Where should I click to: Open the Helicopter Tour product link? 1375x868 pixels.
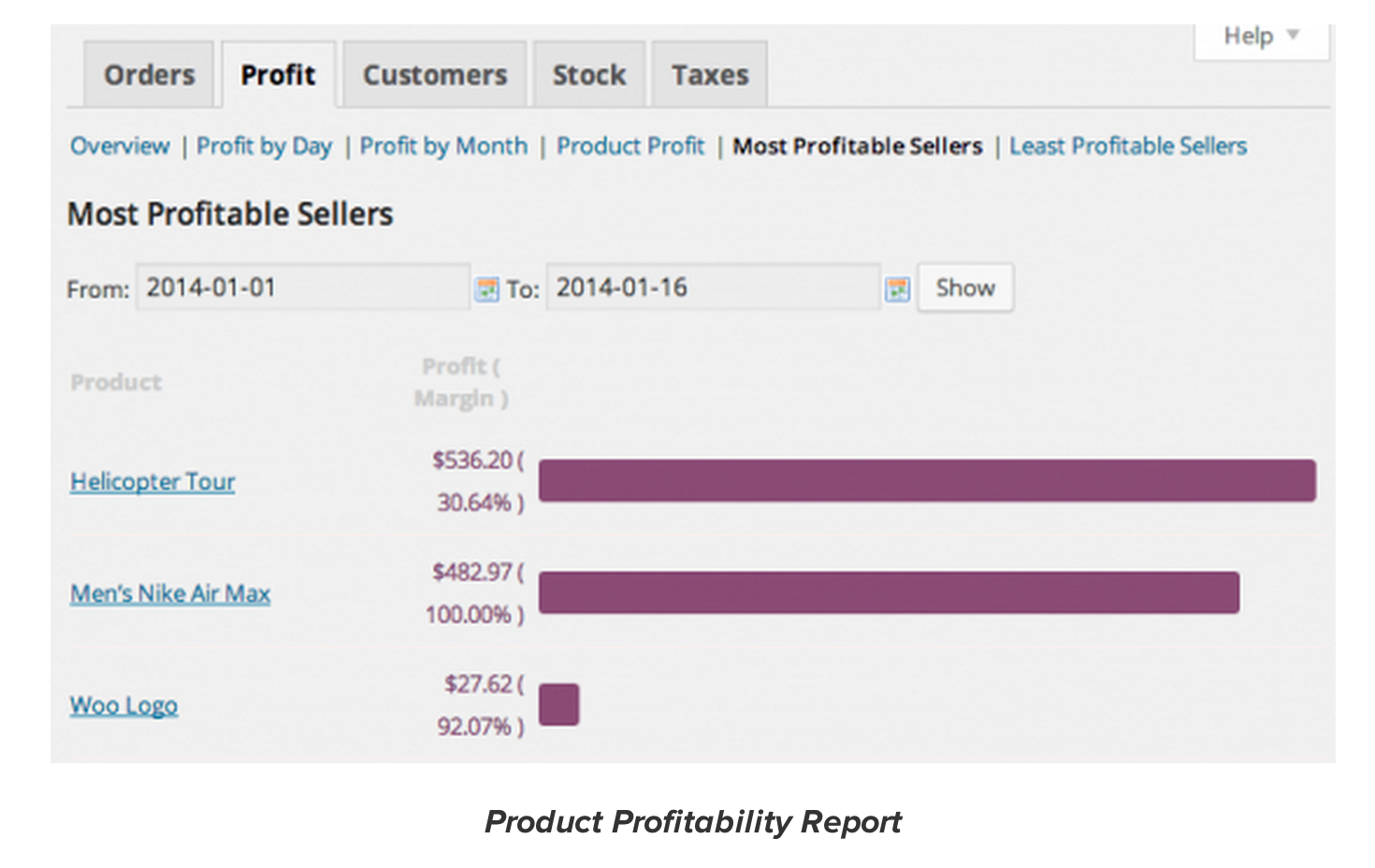click(x=152, y=482)
